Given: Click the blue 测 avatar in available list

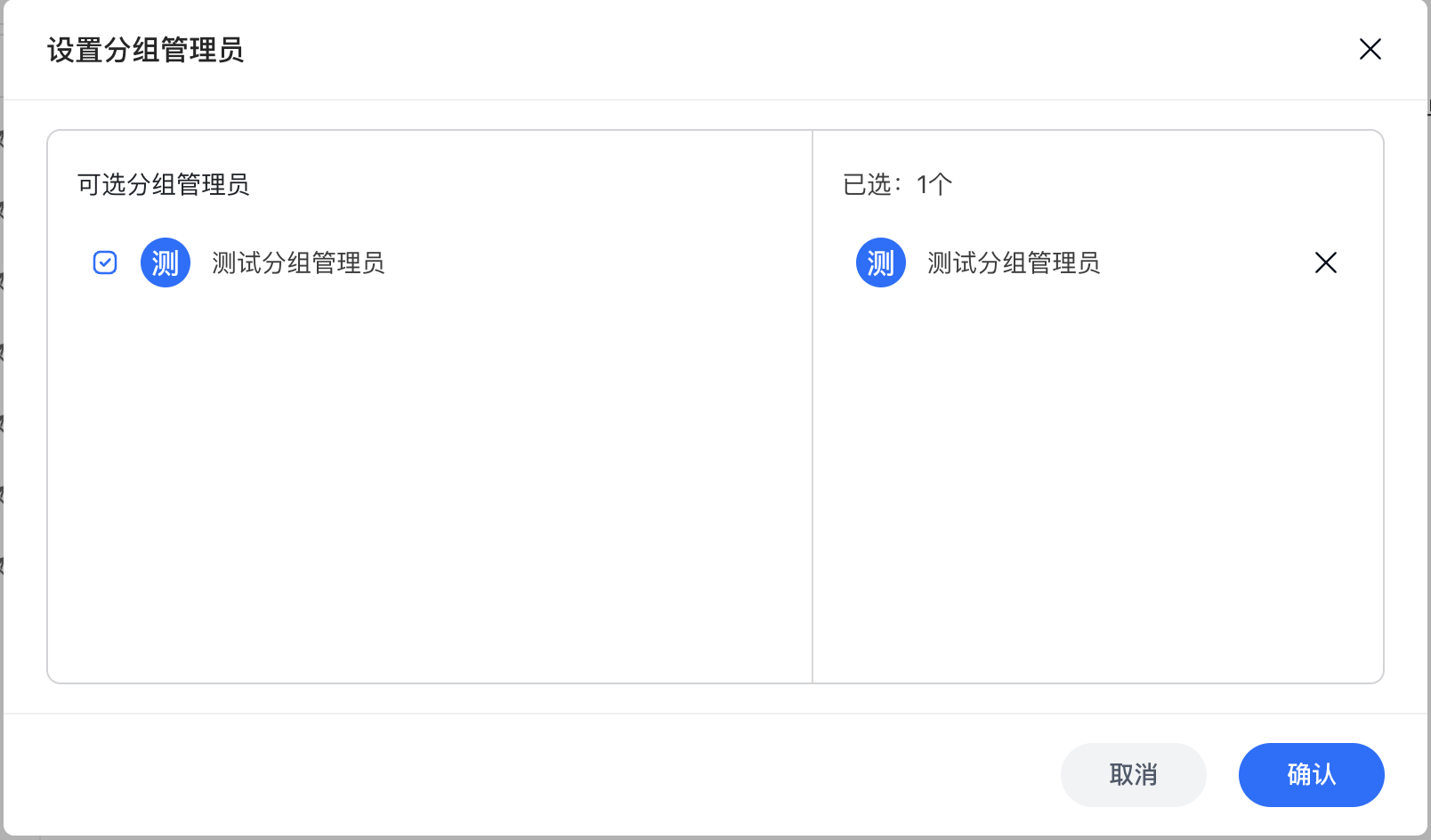Looking at the screenshot, I should [x=166, y=262].
